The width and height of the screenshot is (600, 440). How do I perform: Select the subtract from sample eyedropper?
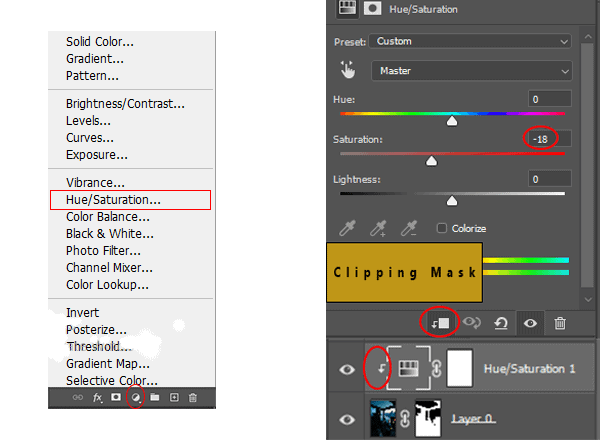[409, 228]
